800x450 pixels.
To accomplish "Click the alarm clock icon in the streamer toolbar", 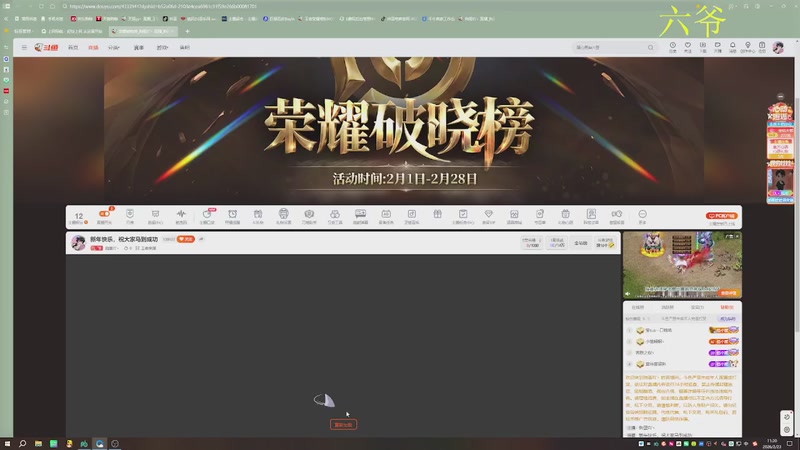I will tap(232, 216).
